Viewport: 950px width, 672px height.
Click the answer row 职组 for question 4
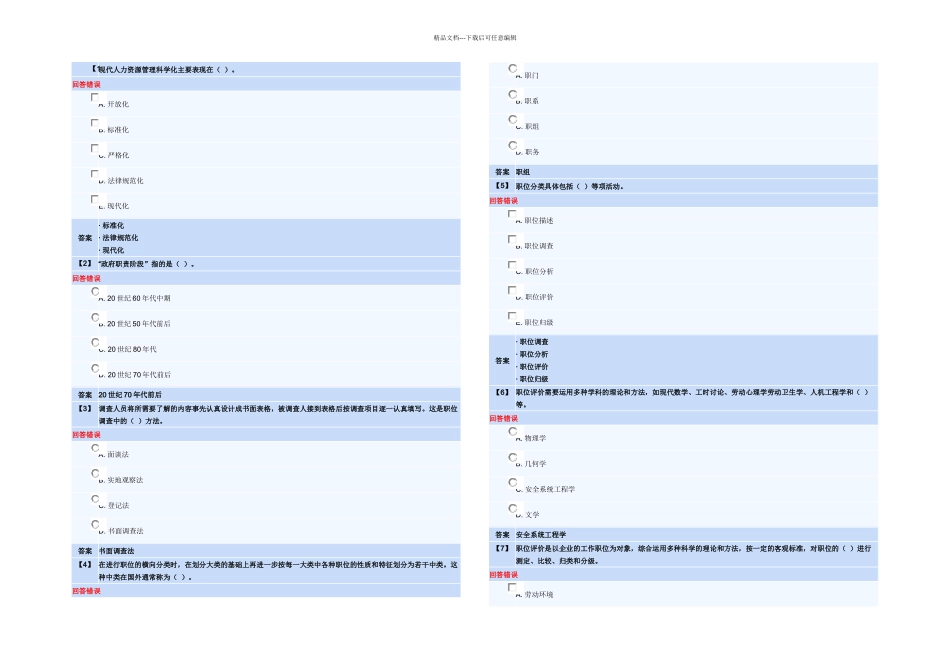coord(683,172)
